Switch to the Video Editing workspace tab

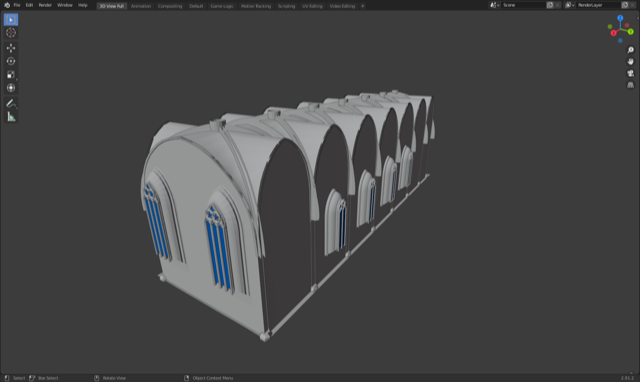342,6
